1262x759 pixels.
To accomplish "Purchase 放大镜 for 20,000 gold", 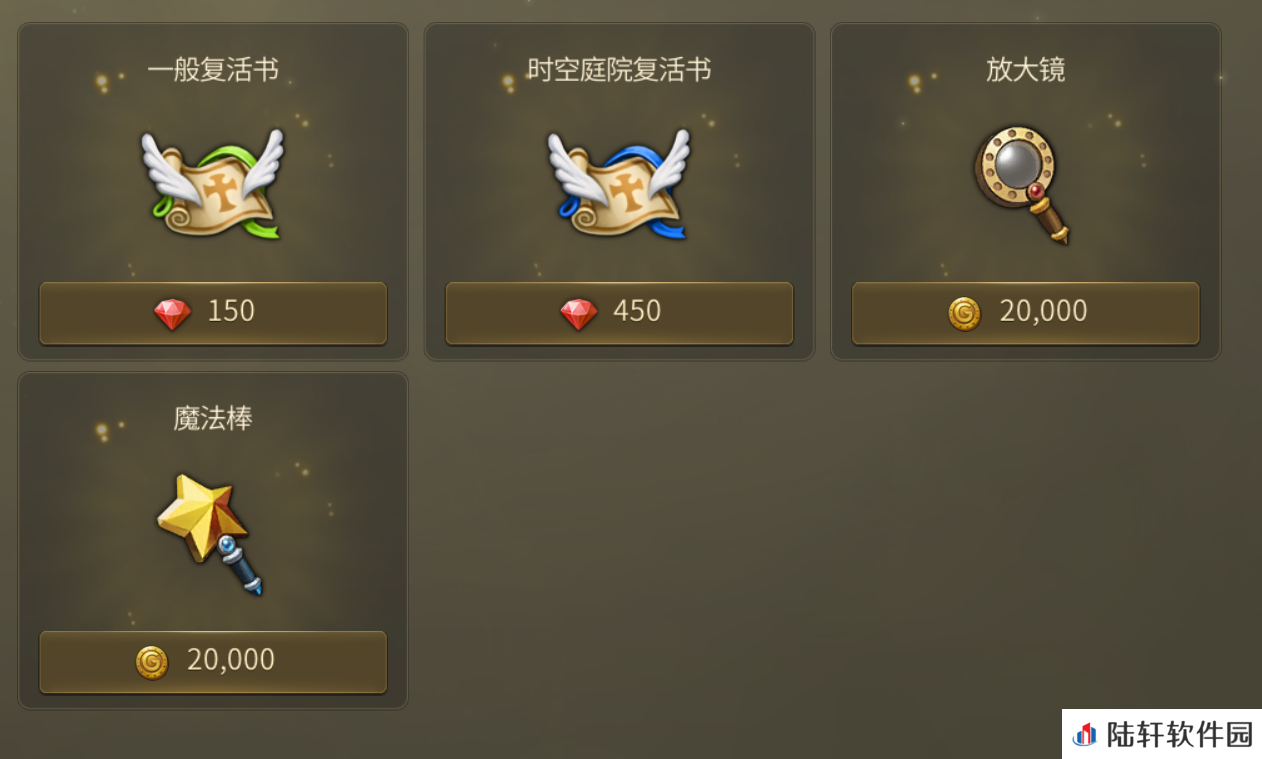I will (x=1025, y=313).
